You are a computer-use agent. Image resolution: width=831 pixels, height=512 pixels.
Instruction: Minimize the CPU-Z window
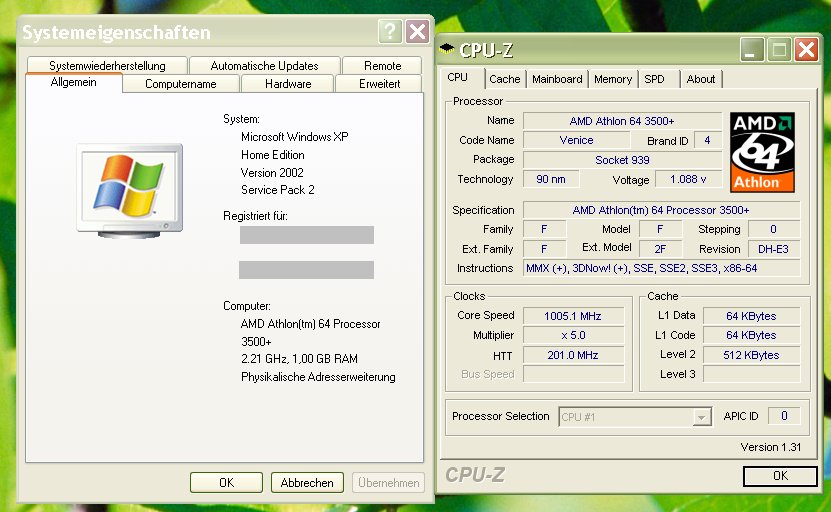tap(752, 50)
